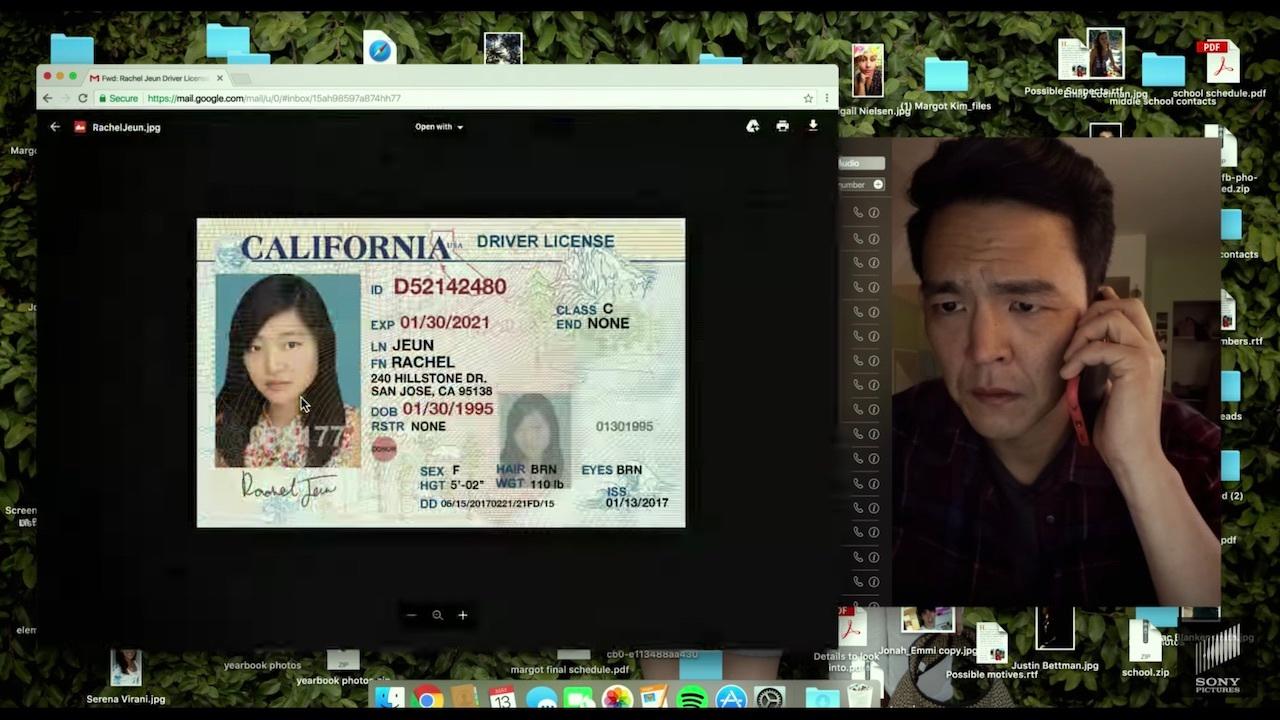The image size is (1280, 720).
Task: Reload the Gmail page
Action: pyautogui.click(x=83, y=98)
